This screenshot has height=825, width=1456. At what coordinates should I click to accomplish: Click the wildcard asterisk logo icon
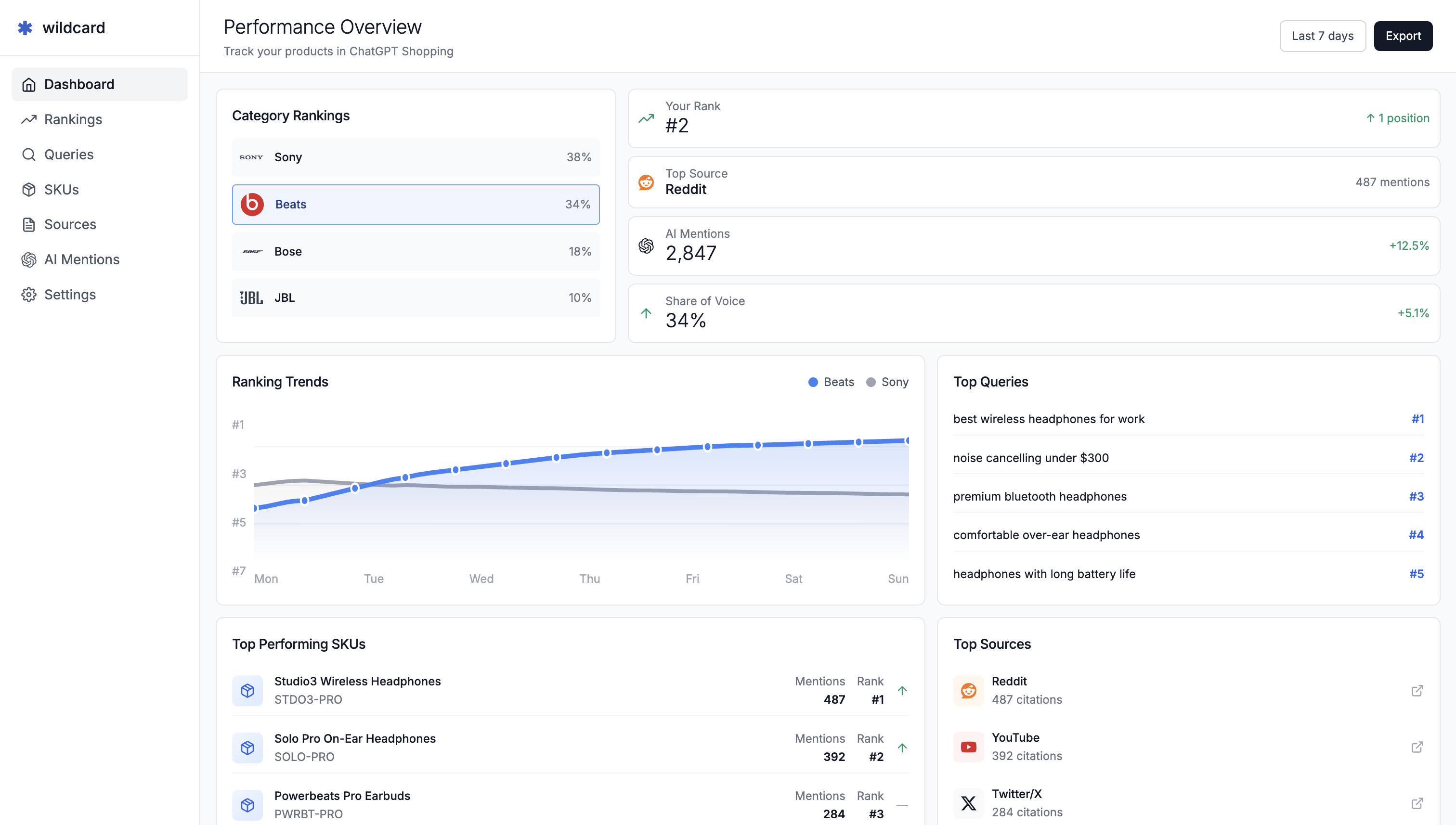pyautogui.click(x=25, y=27)
